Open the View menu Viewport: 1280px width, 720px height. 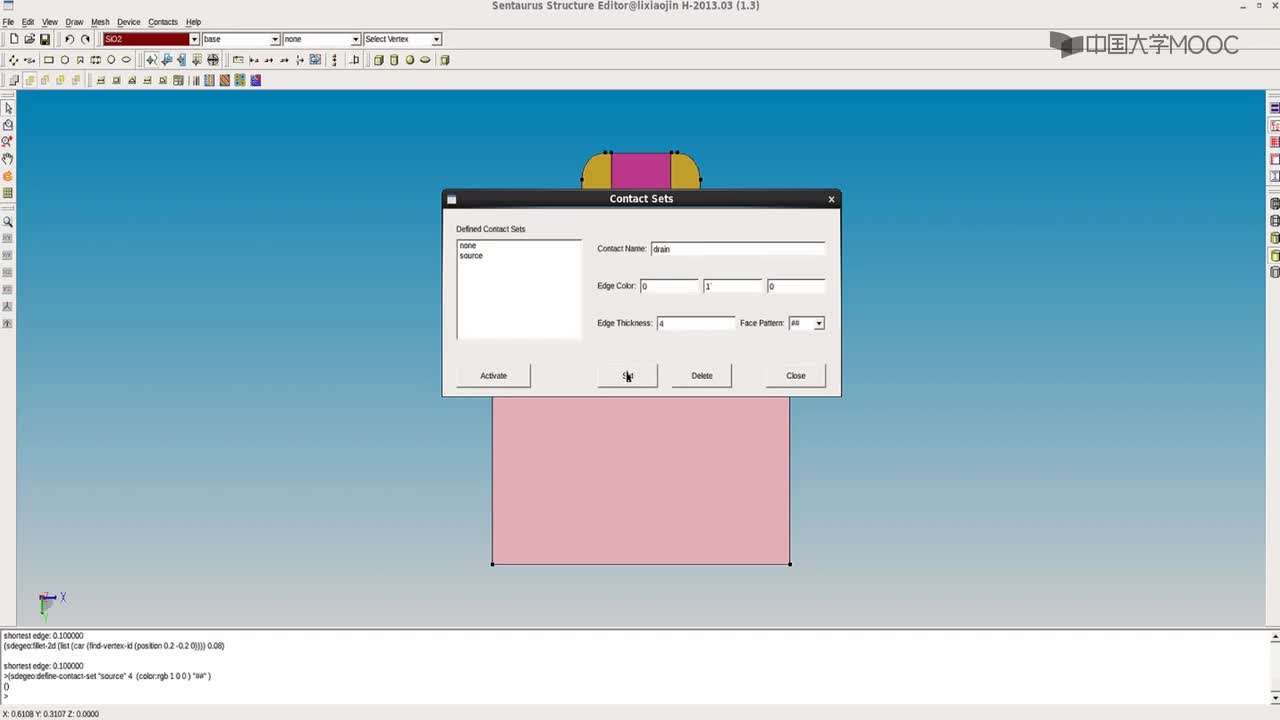49,22
